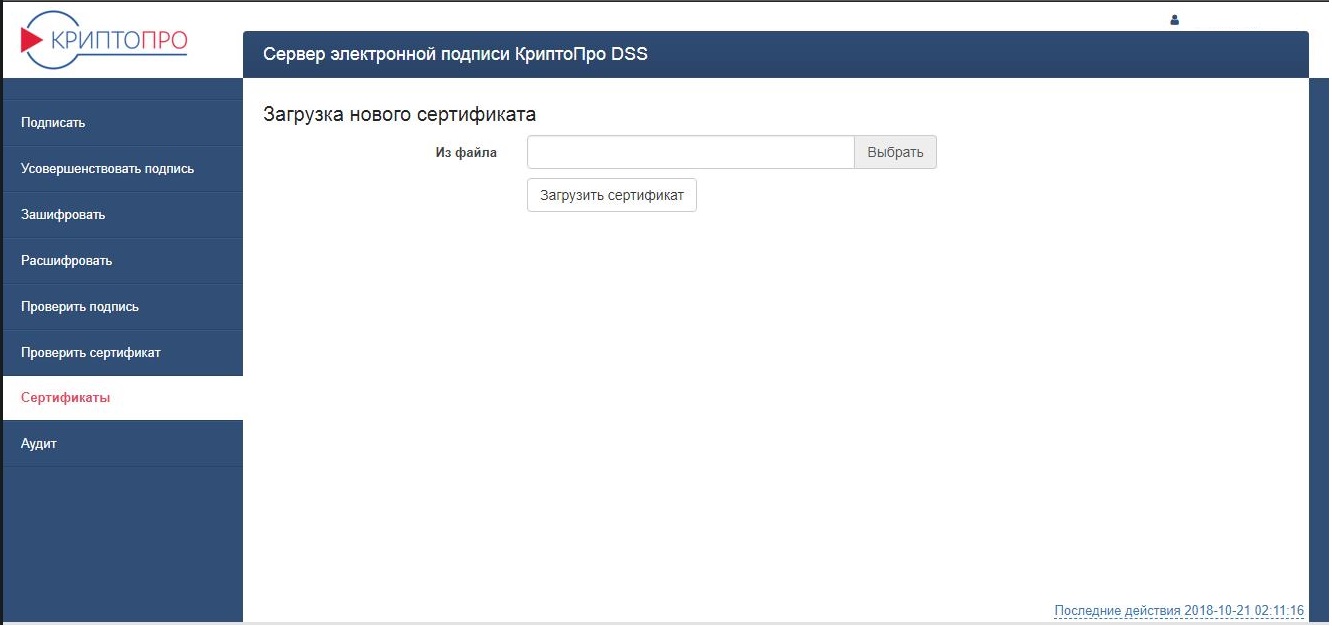Click the КриптоПро logo
Viewport: 1332px width, 626px height.
coord(103,41)
